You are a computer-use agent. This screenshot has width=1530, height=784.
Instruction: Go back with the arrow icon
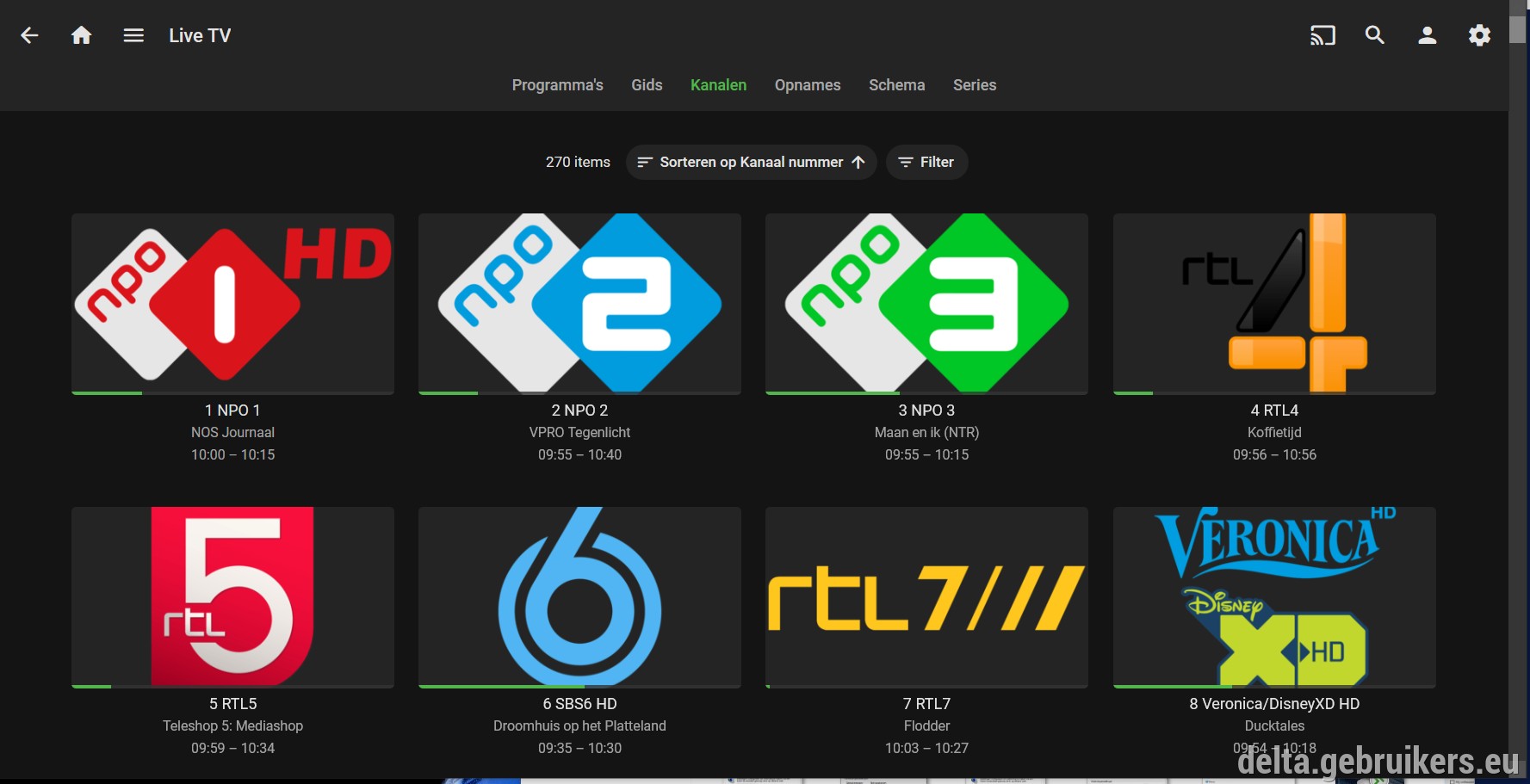coord(29,35)
